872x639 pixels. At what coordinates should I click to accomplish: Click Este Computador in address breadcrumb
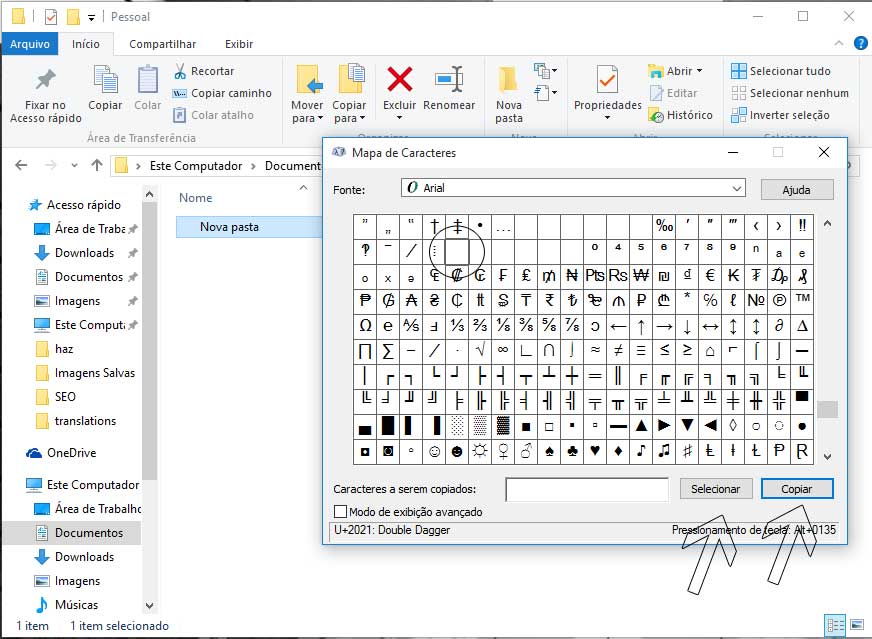[x=196, y=166]
